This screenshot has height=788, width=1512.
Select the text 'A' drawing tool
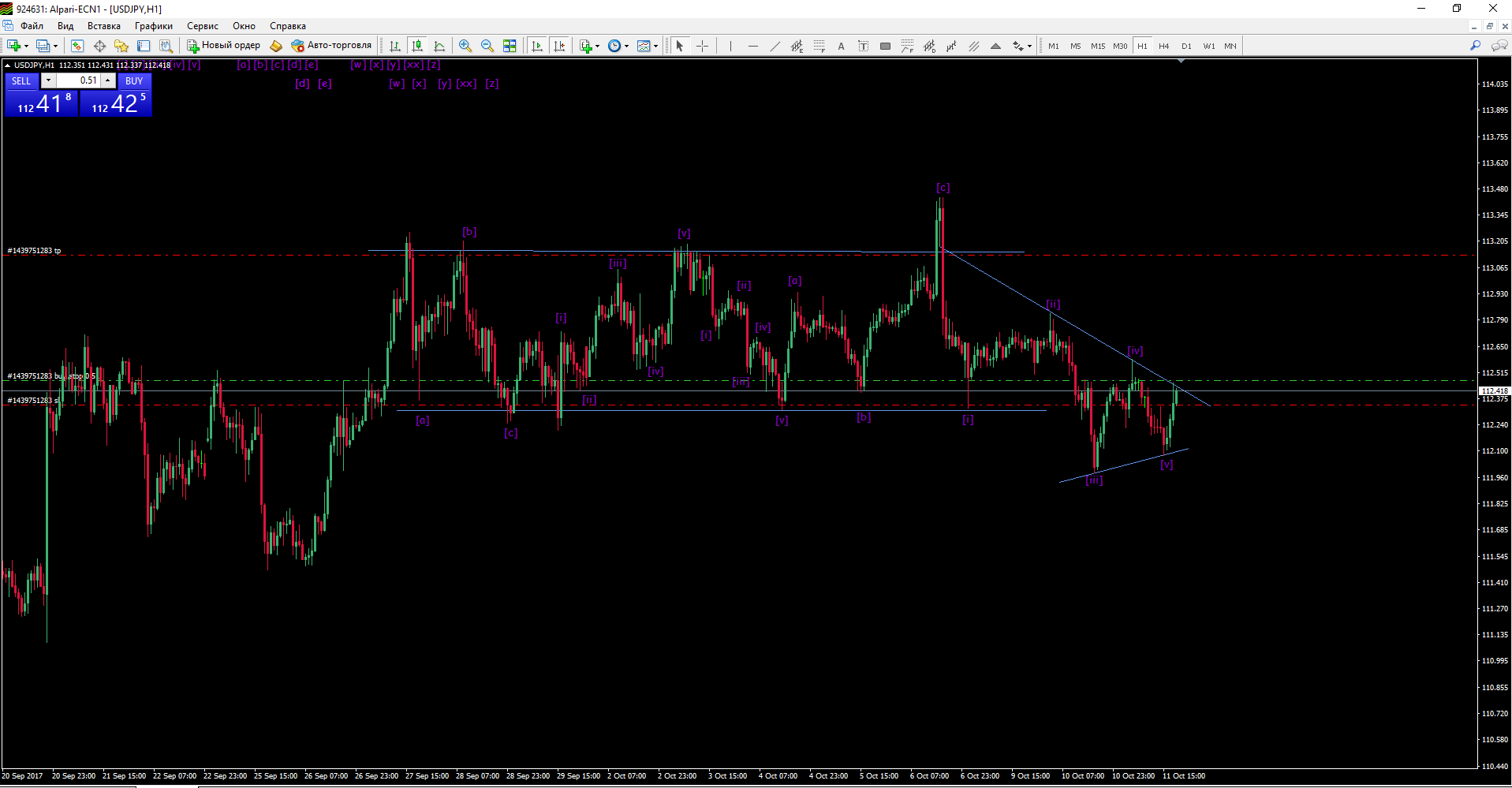(841, 46)
